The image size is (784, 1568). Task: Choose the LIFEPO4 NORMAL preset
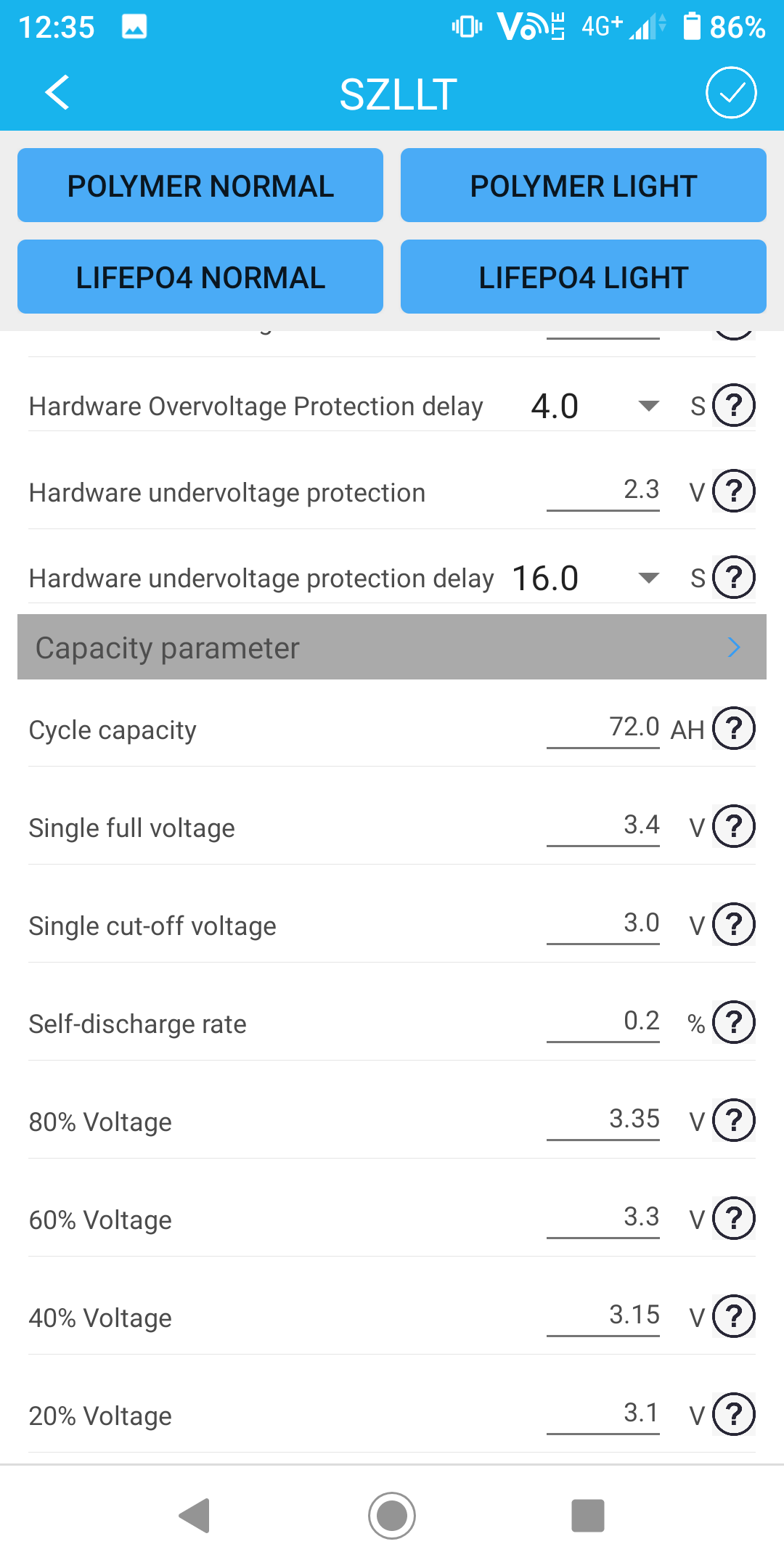point(200,277)
